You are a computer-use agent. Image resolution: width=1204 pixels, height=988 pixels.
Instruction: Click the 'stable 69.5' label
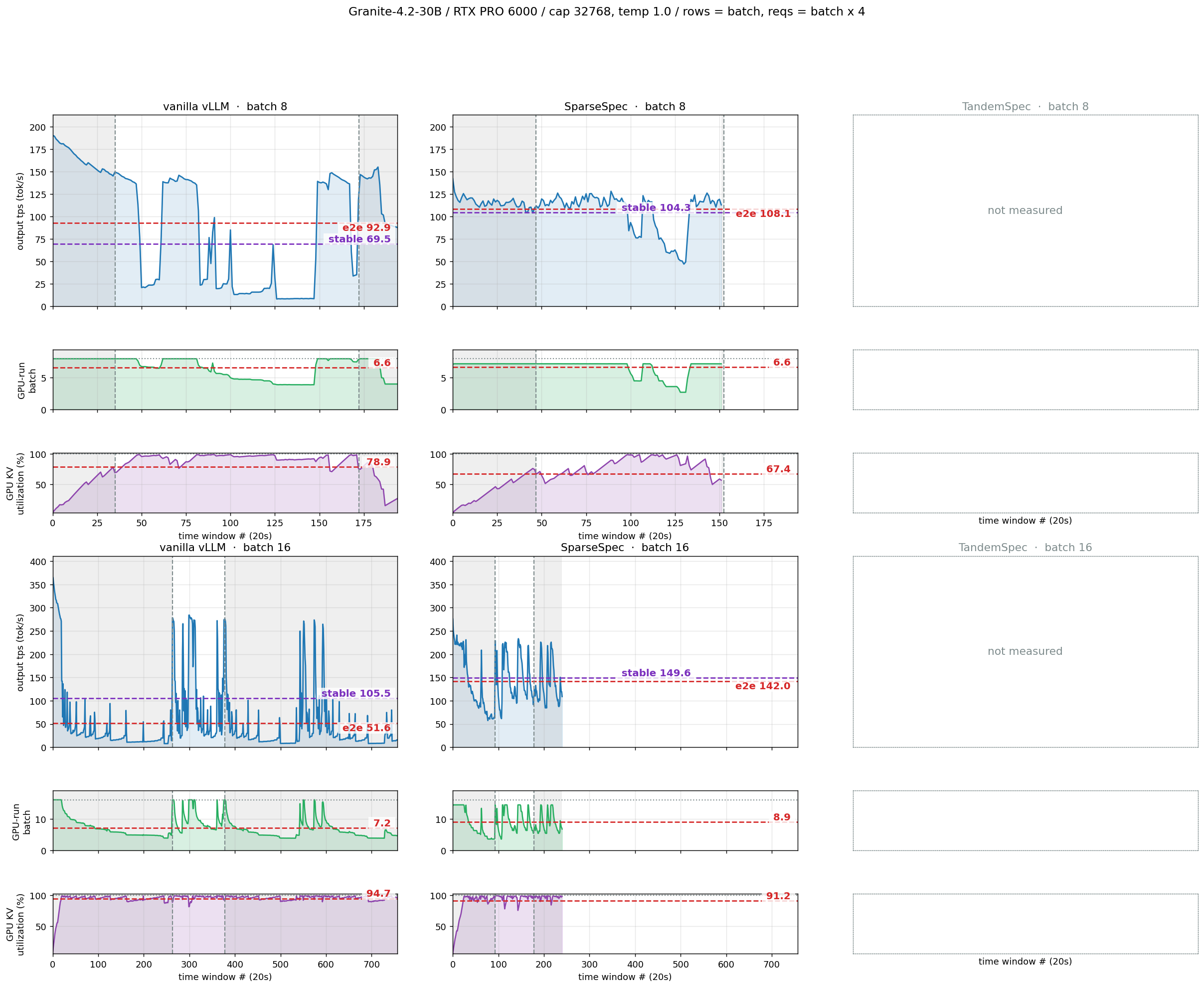359,239
